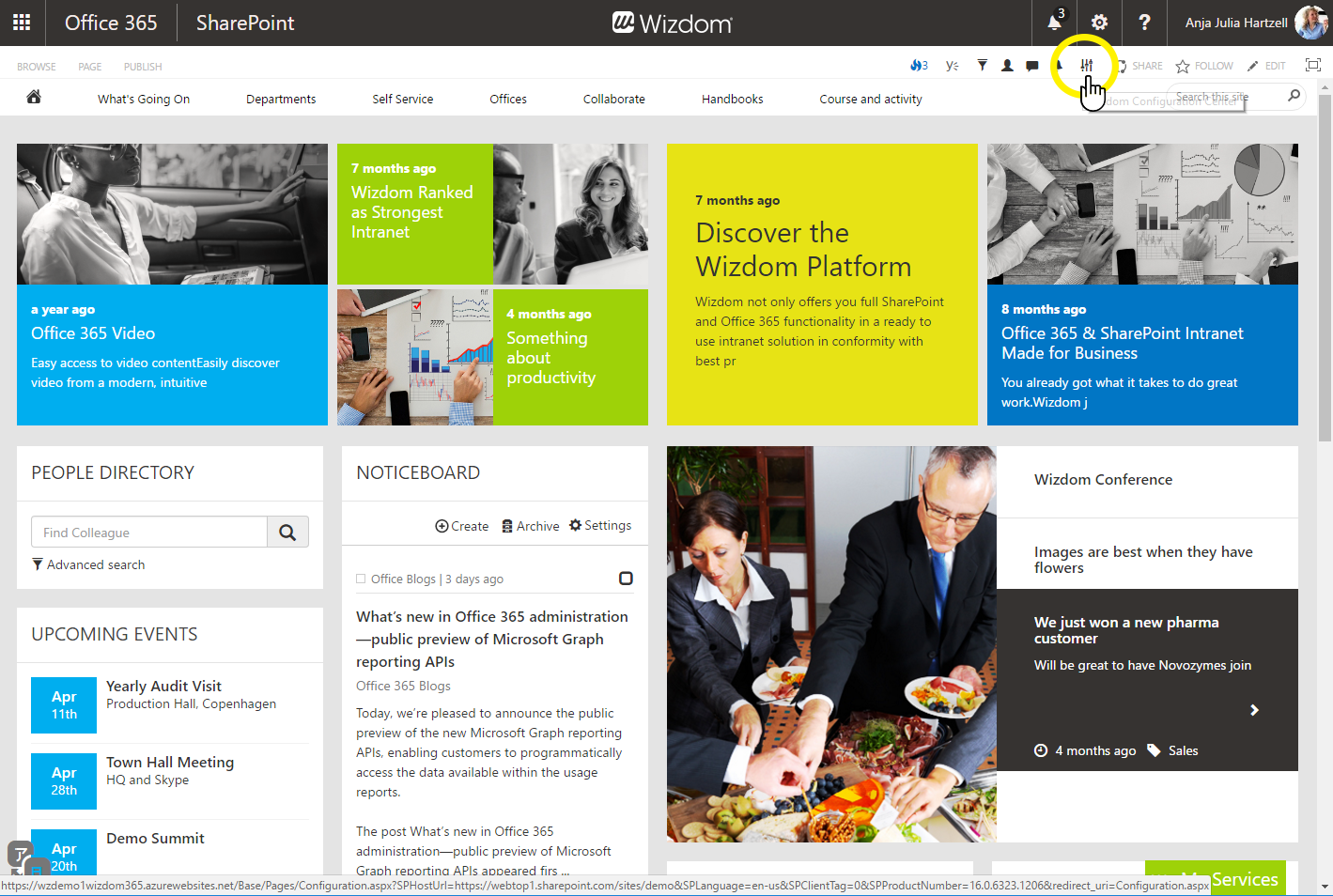The height and width of the screenshot is (896, 1333).
Task: Open Anja Julia Hartzell's profile picture
Action: 1310,23
